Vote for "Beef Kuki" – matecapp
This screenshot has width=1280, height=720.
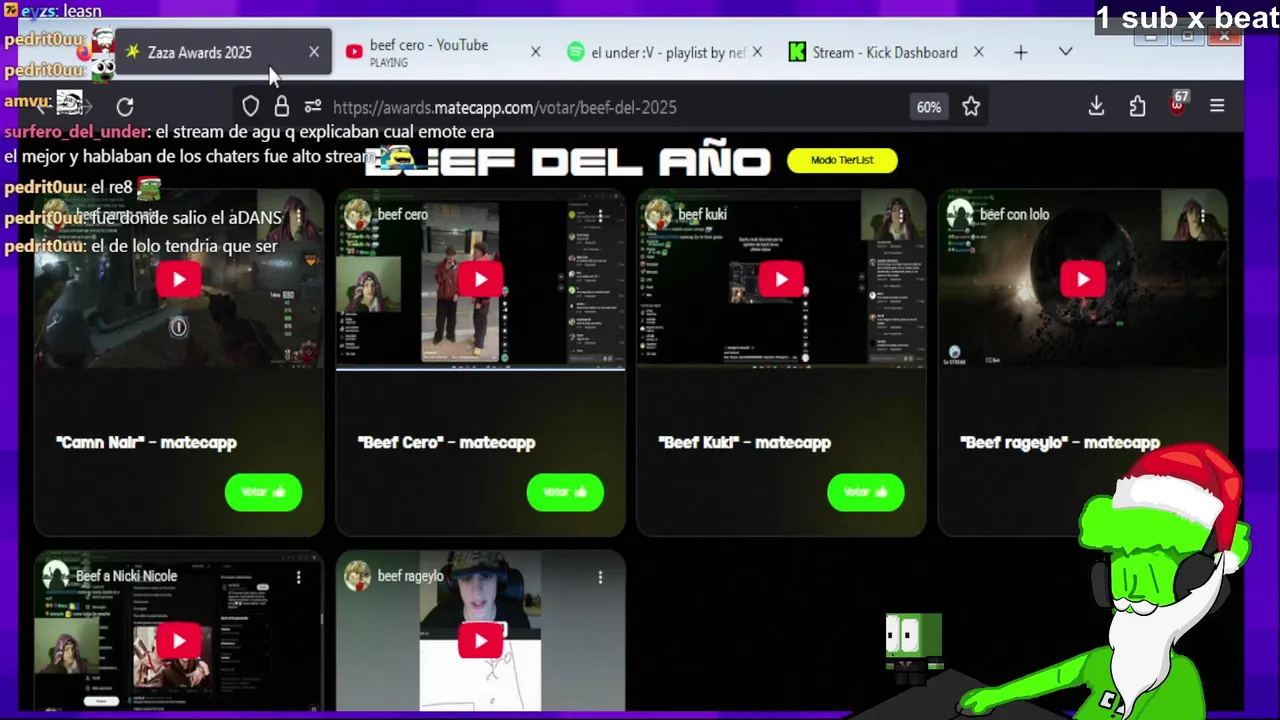click(x=866, y=492)
